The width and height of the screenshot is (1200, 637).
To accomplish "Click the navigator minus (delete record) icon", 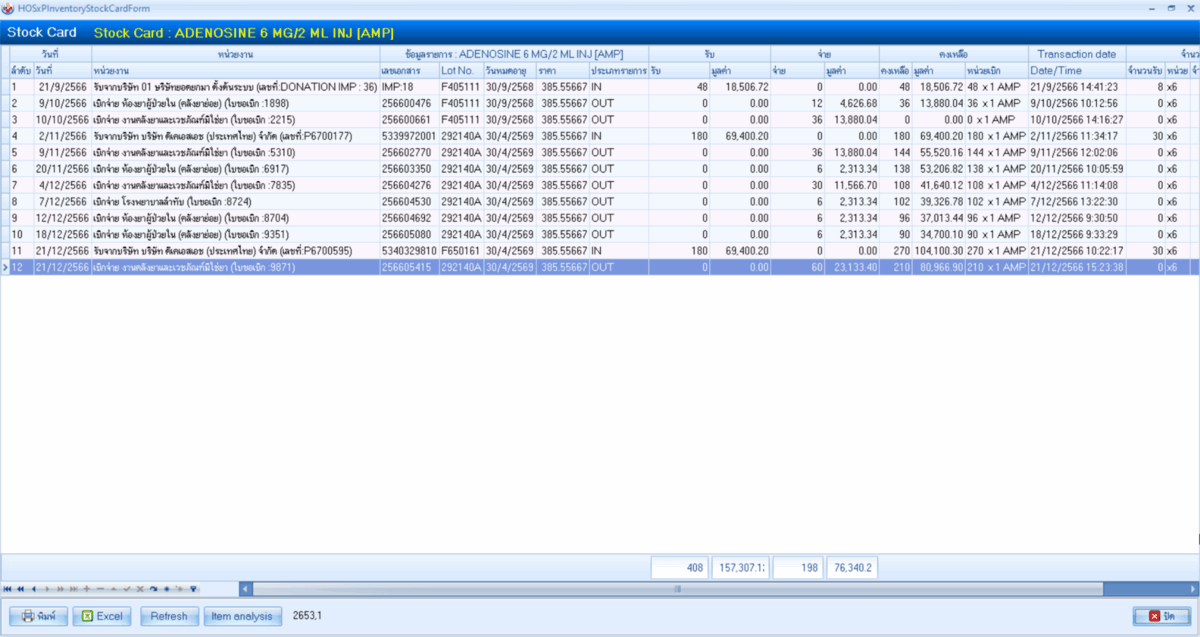I will 100,589.
